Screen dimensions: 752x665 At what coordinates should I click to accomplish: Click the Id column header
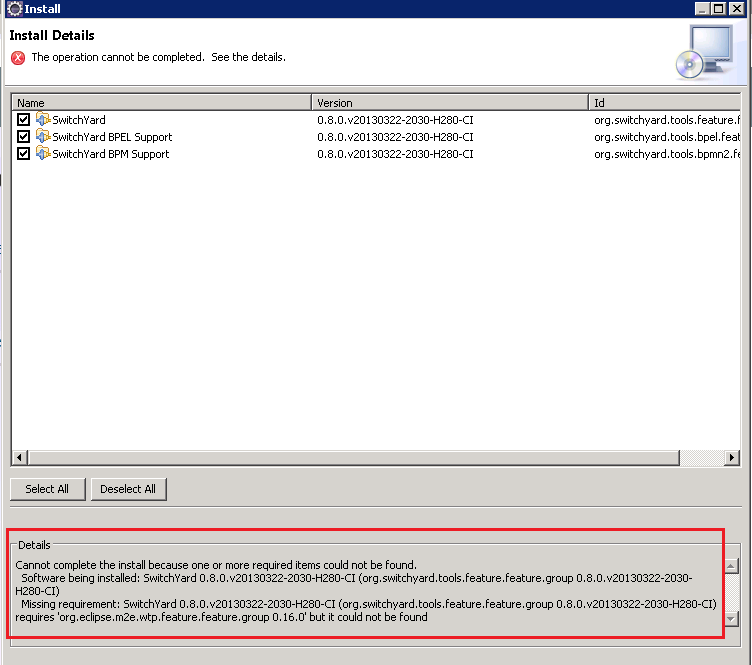(664, 103)
